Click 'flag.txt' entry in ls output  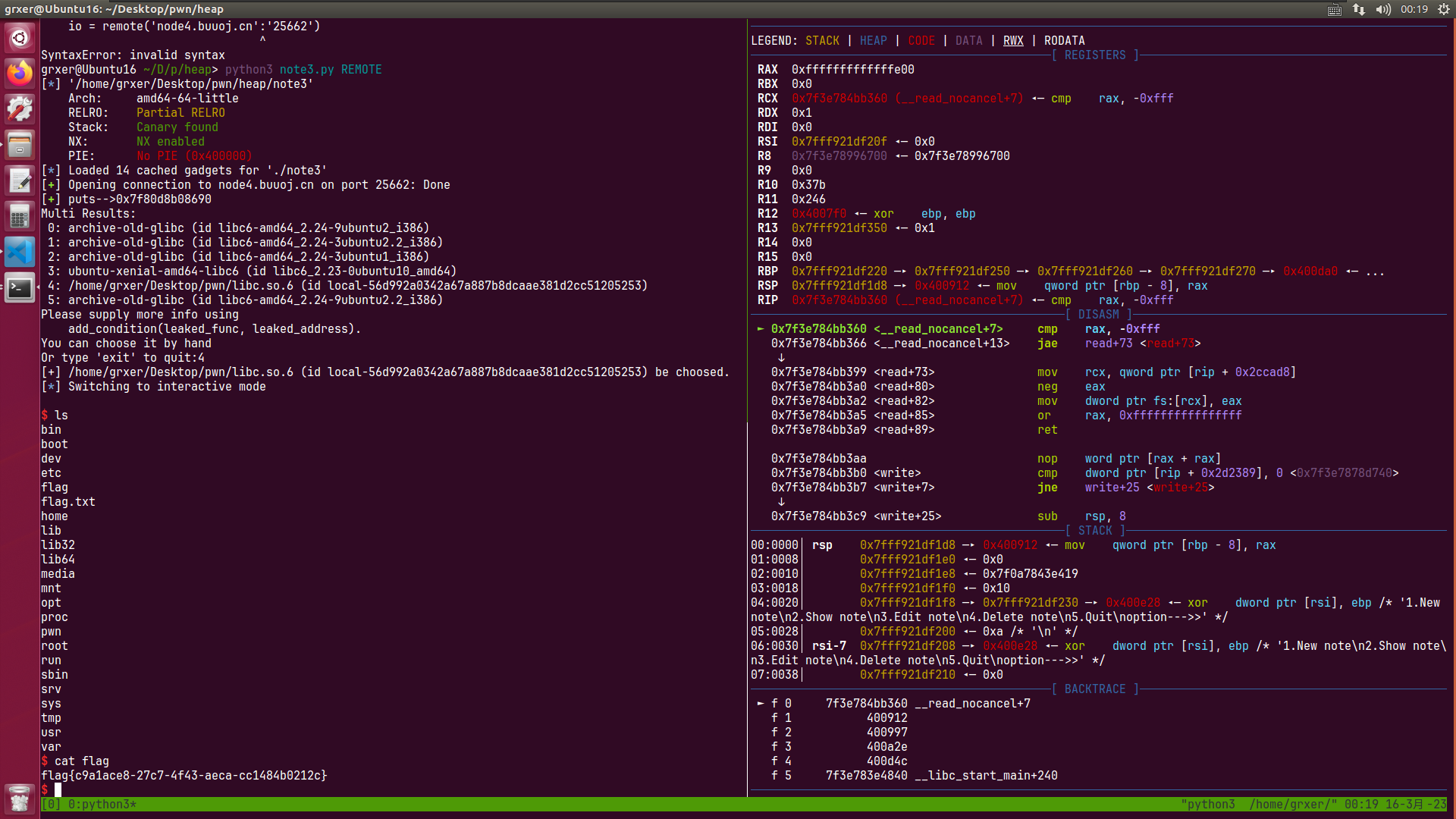(68, 502)
